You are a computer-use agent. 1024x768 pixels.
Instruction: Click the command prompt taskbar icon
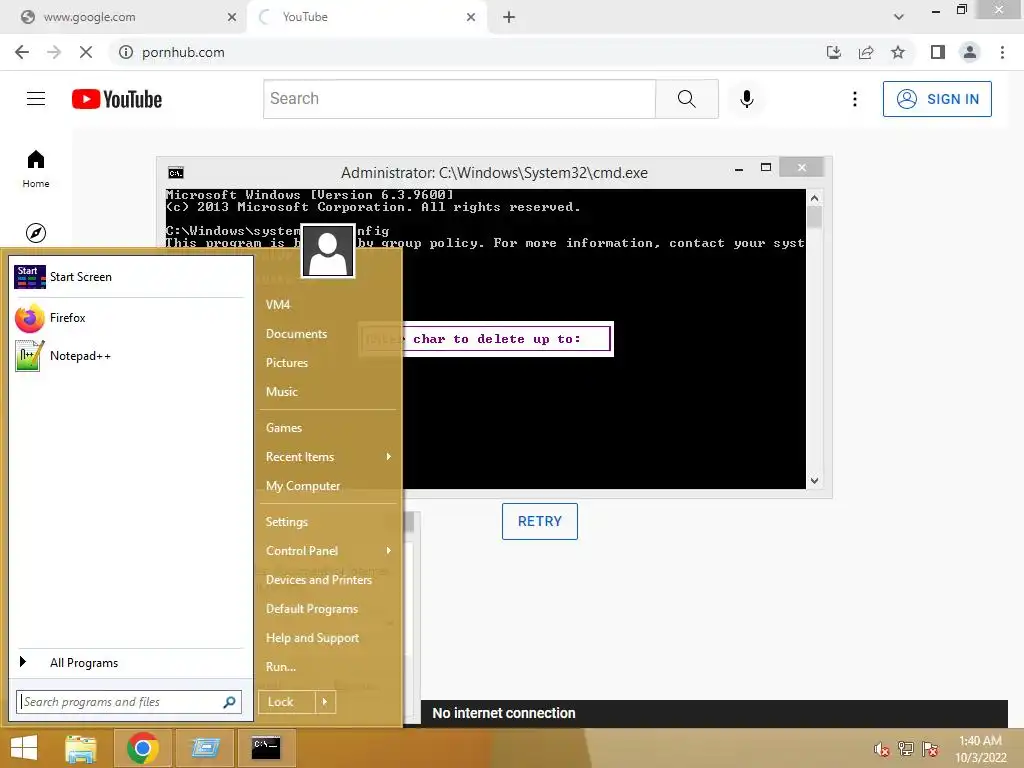tap(266, 748)
